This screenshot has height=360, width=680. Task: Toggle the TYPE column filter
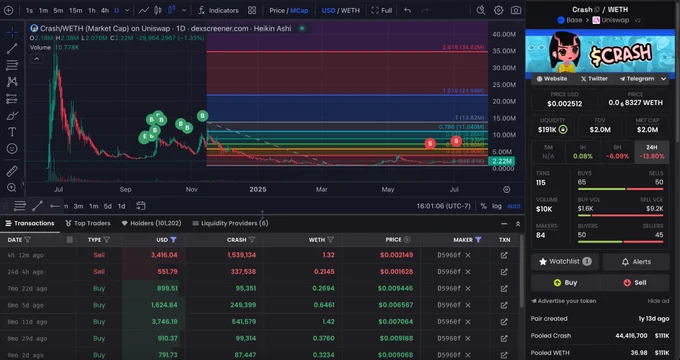pos(107,240)
